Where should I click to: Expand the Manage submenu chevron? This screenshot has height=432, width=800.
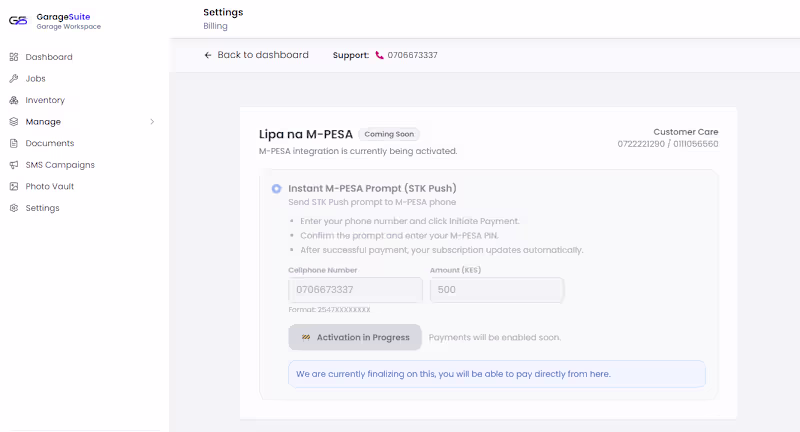[x=152, y=121]
